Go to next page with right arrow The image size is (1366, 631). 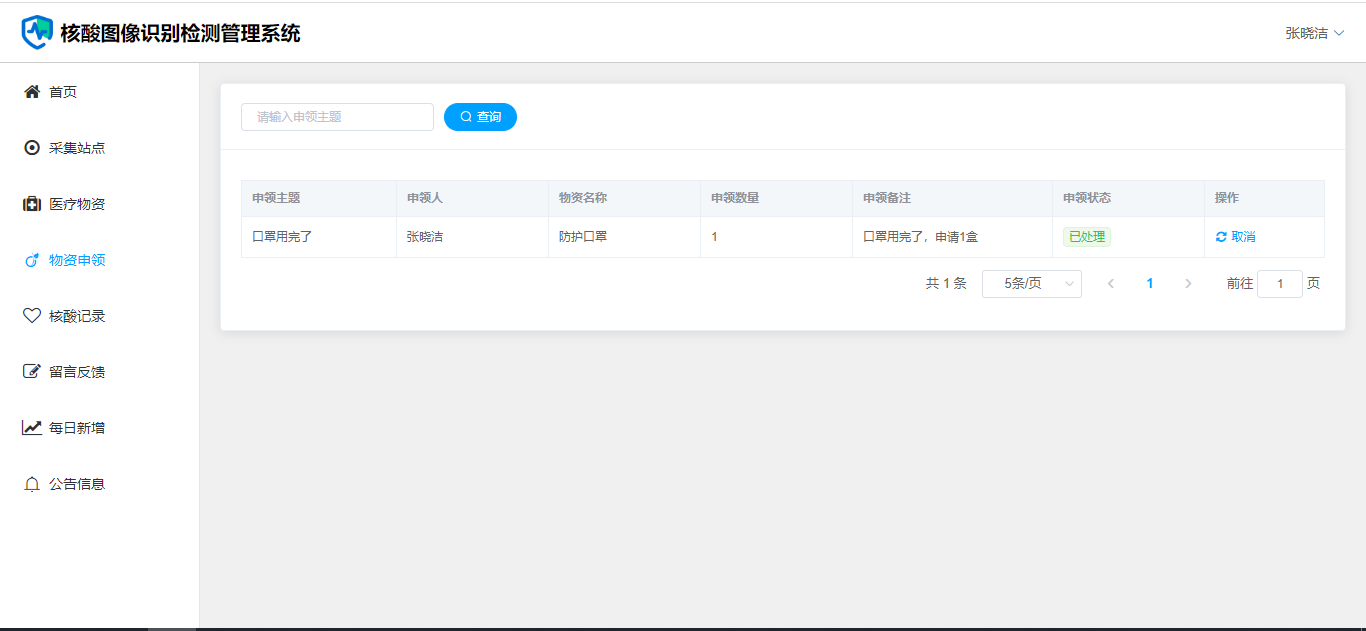click(1188, 284)
